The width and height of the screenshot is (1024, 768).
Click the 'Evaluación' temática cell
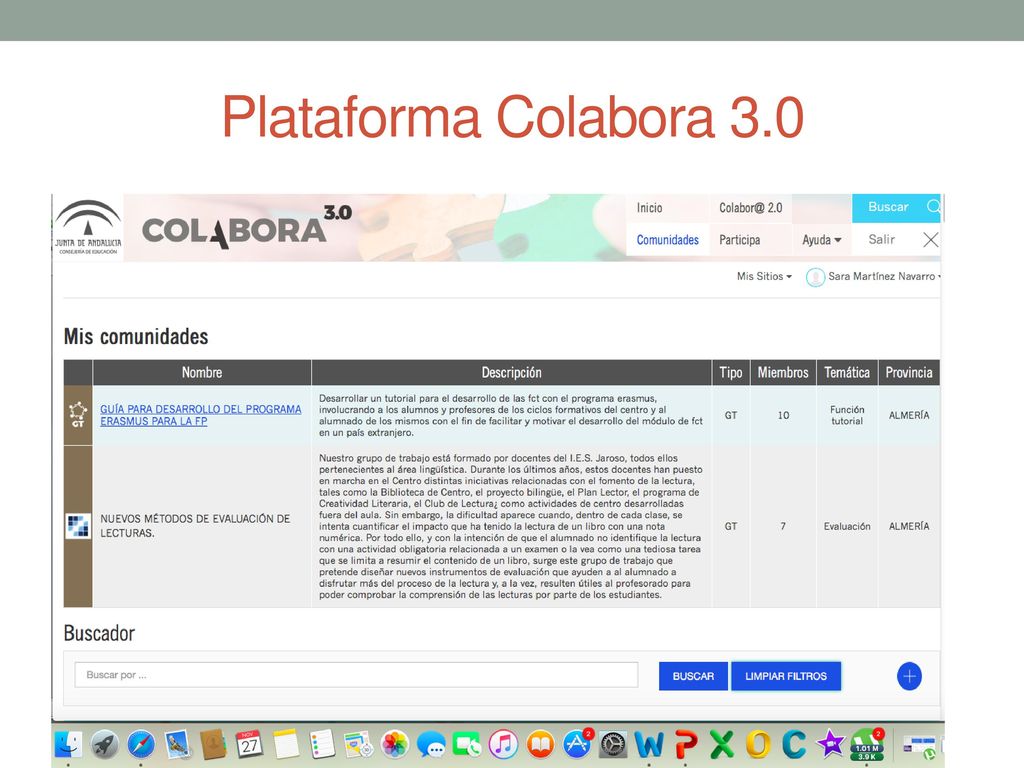[x=847, y=526]
